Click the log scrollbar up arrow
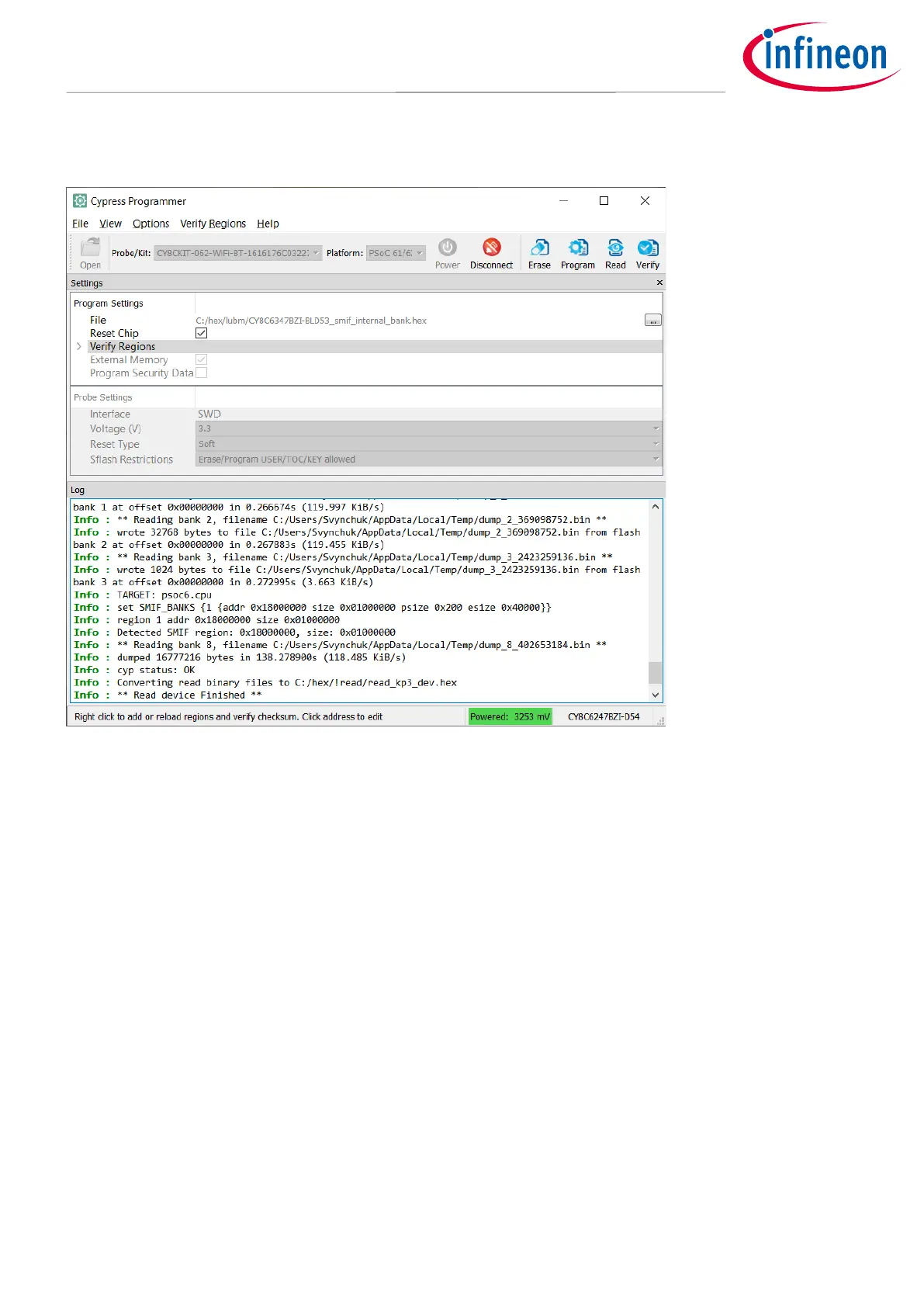 pos(656,507)
